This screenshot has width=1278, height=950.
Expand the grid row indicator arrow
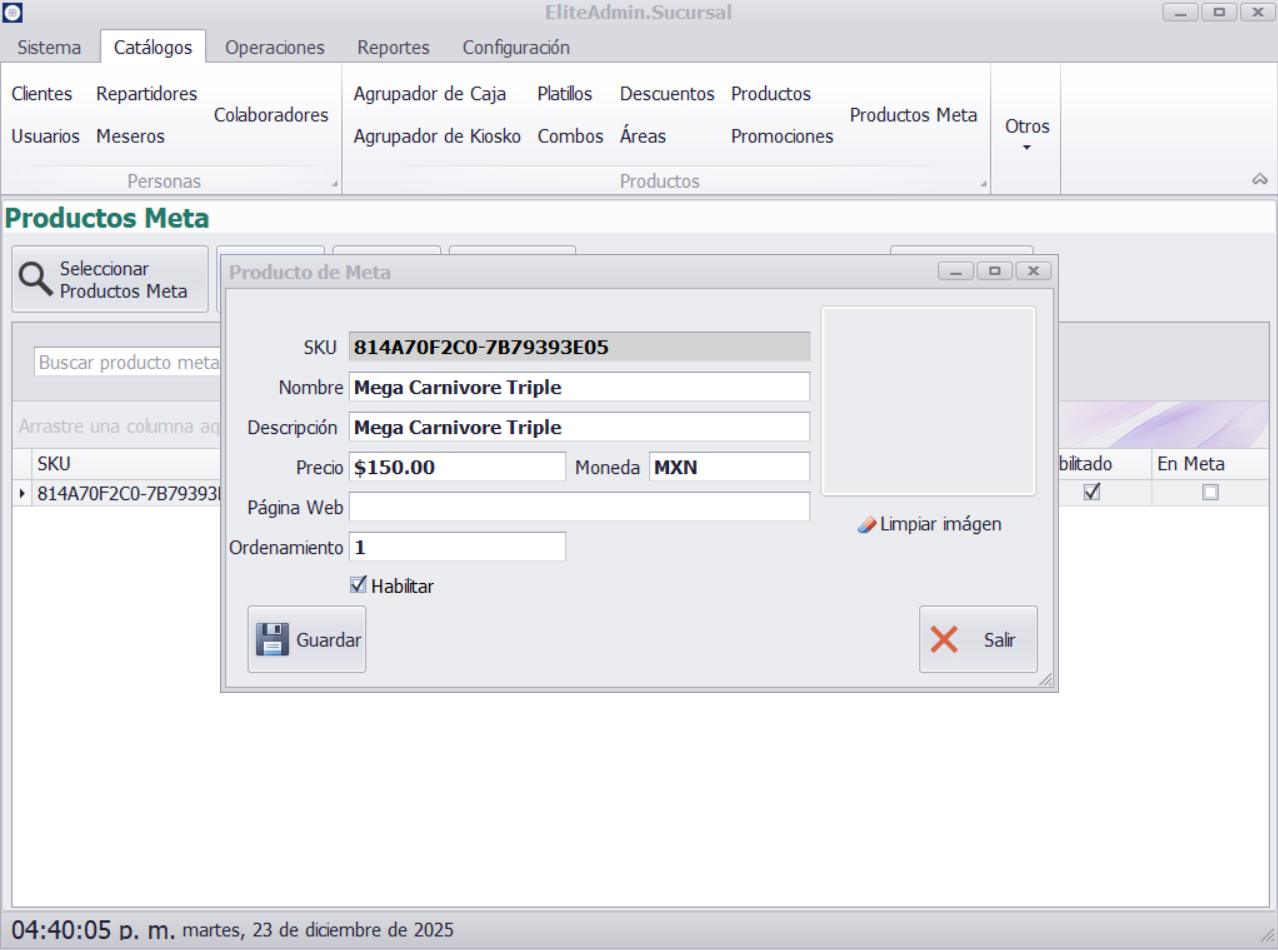[x=22, y=493]
